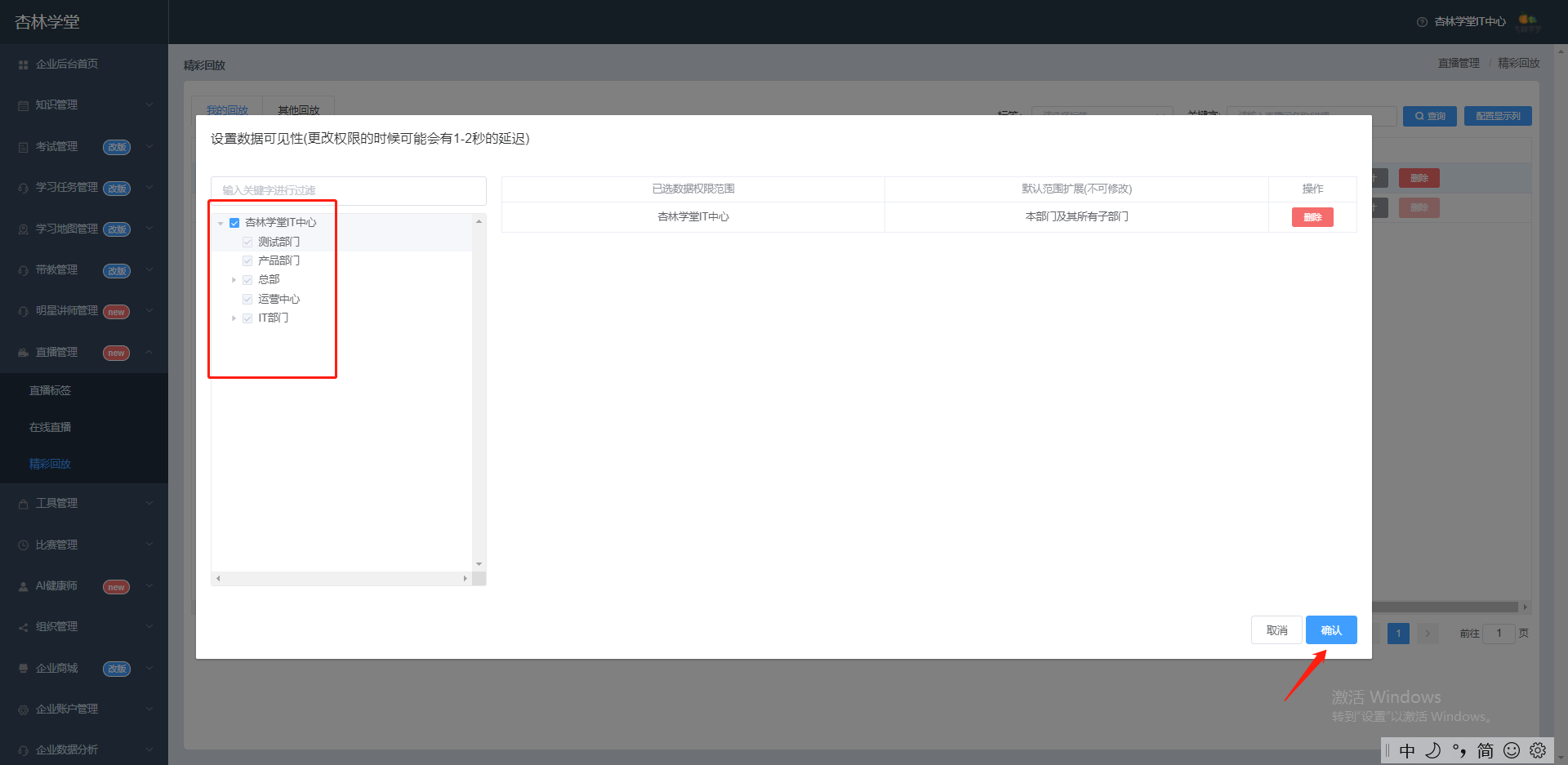Click the red 删除 button for 杏林学堂IT中心 row

coord(1312,217)
